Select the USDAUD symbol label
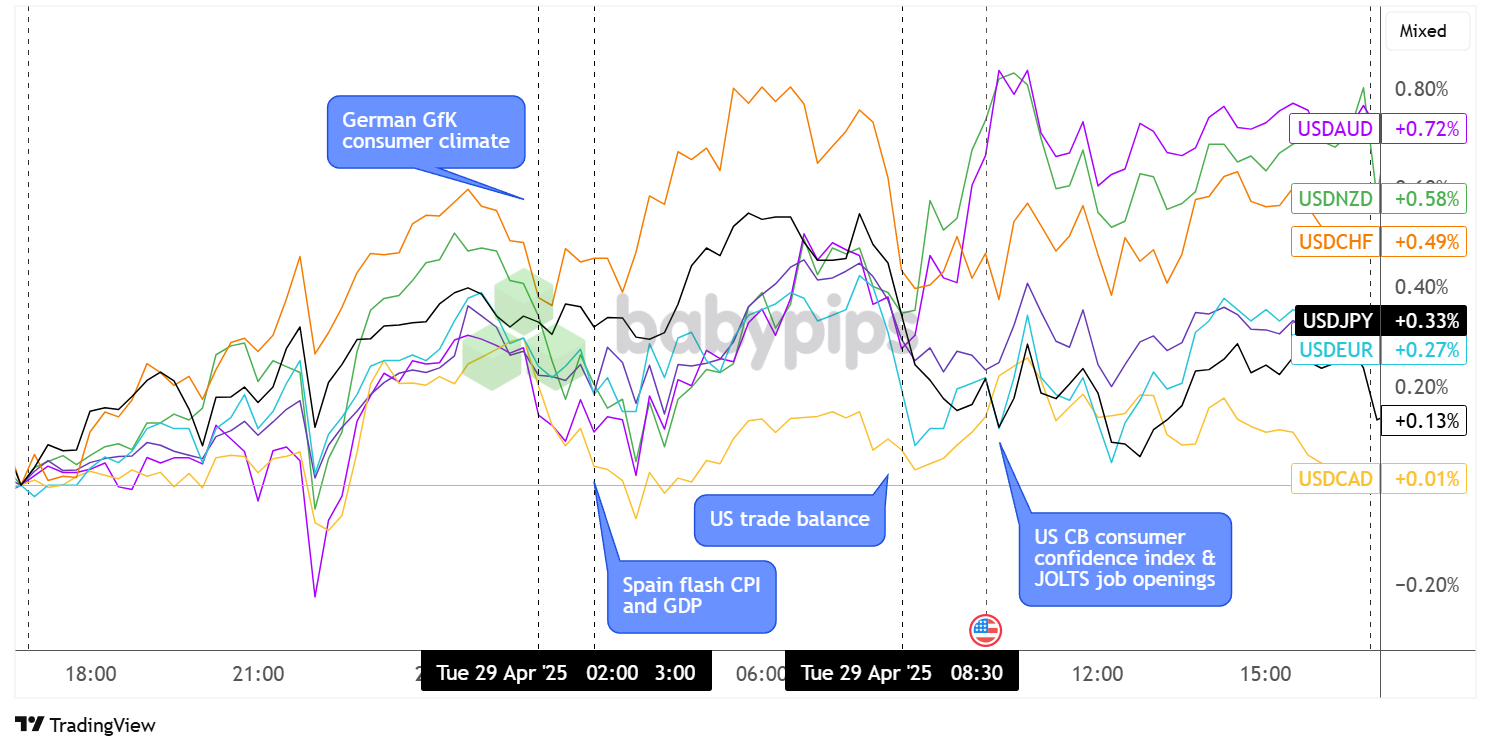1491x751 pixels. pyautogui.click(x=1334, y=128)
